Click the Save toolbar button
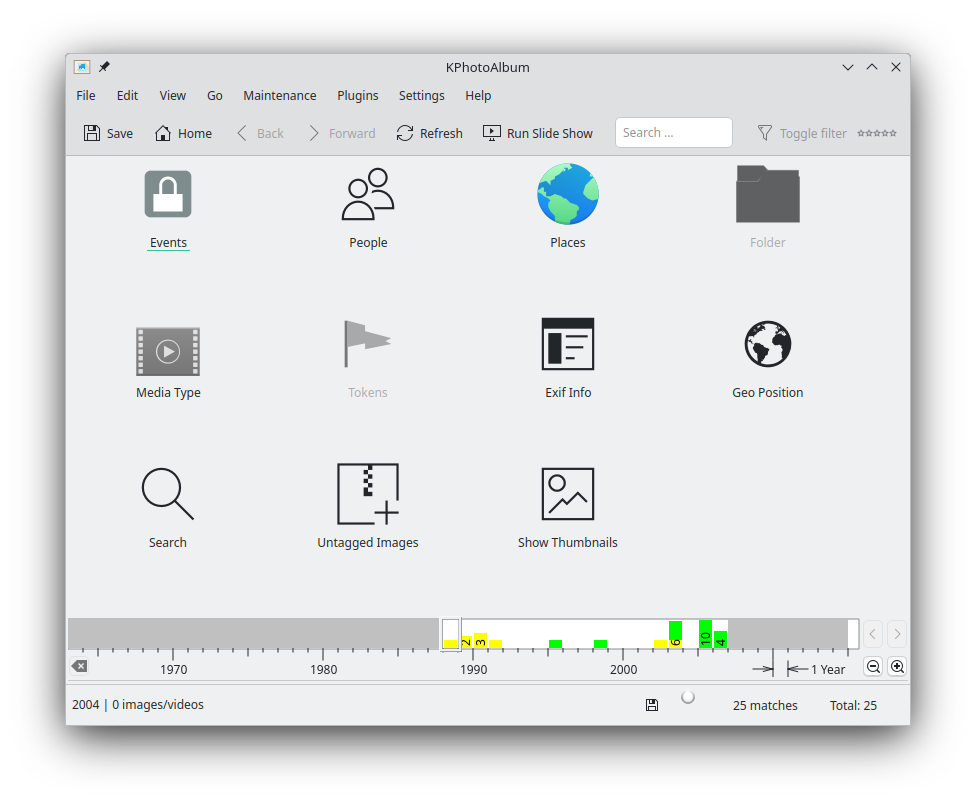 click(x=108, y=133)
